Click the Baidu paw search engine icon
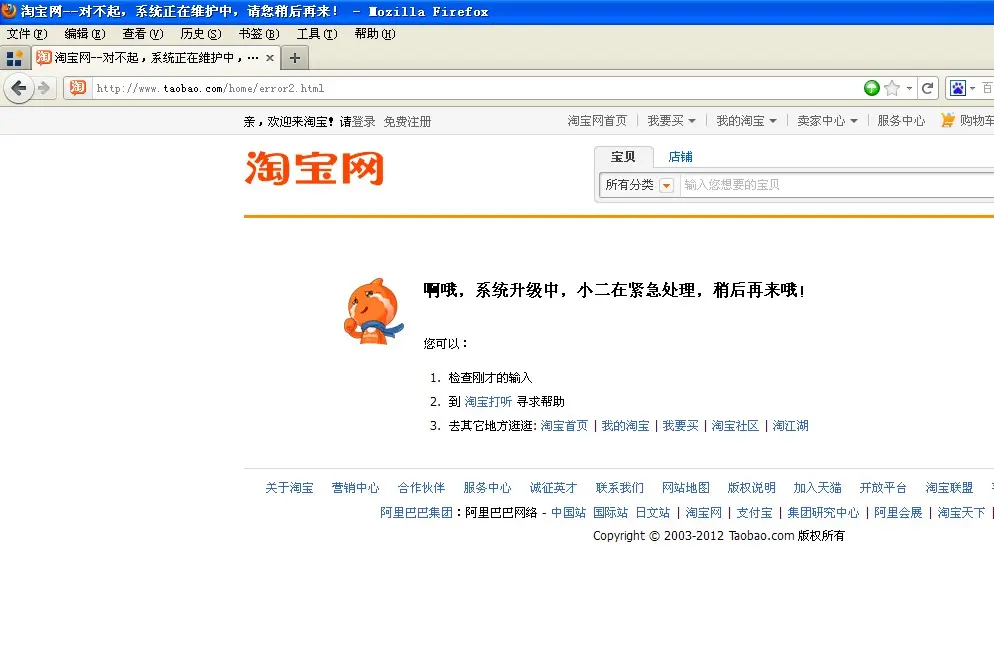This screenshot has height=654, width=994. point(957,88)
